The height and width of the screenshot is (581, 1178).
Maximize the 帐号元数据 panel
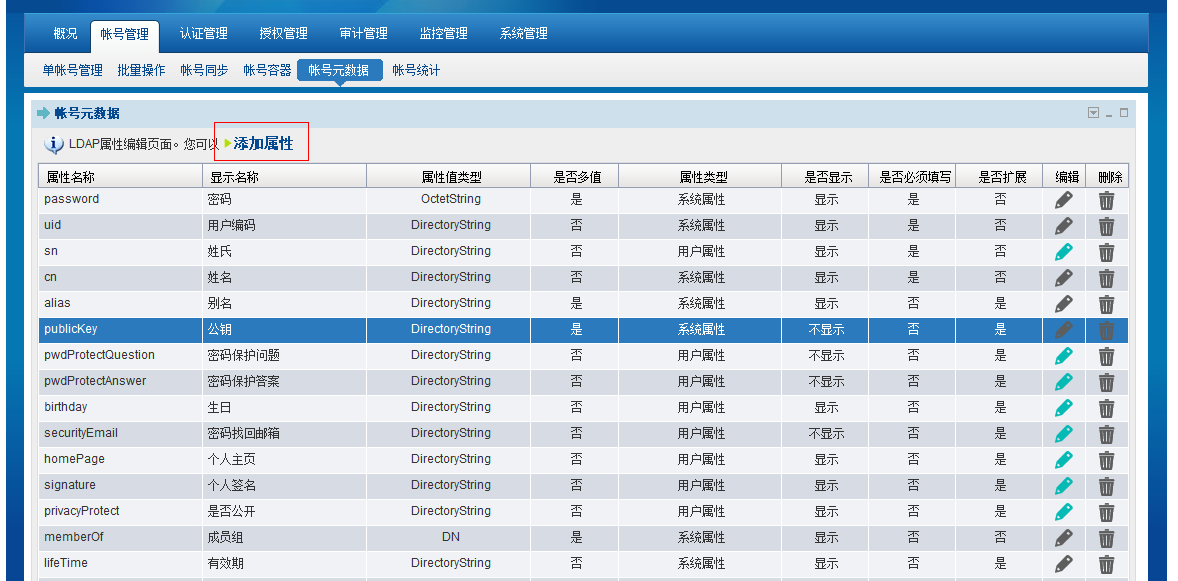coord(1124,113)
